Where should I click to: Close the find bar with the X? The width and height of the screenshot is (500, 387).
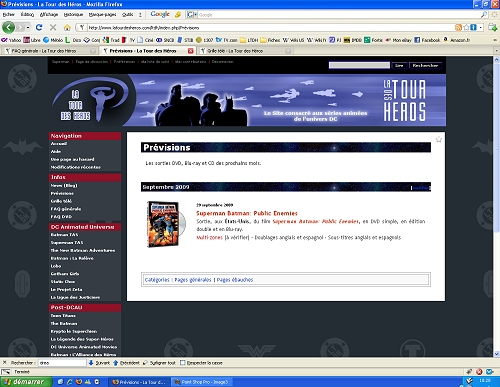[x=4, y=363]
